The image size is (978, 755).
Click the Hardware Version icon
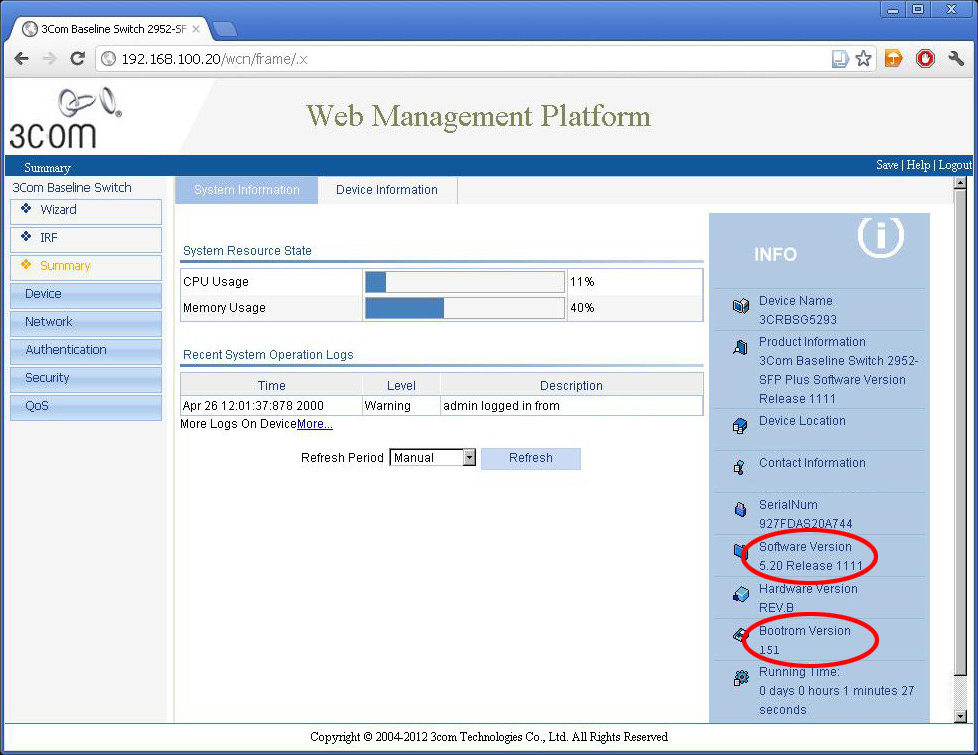pos(740,593)
